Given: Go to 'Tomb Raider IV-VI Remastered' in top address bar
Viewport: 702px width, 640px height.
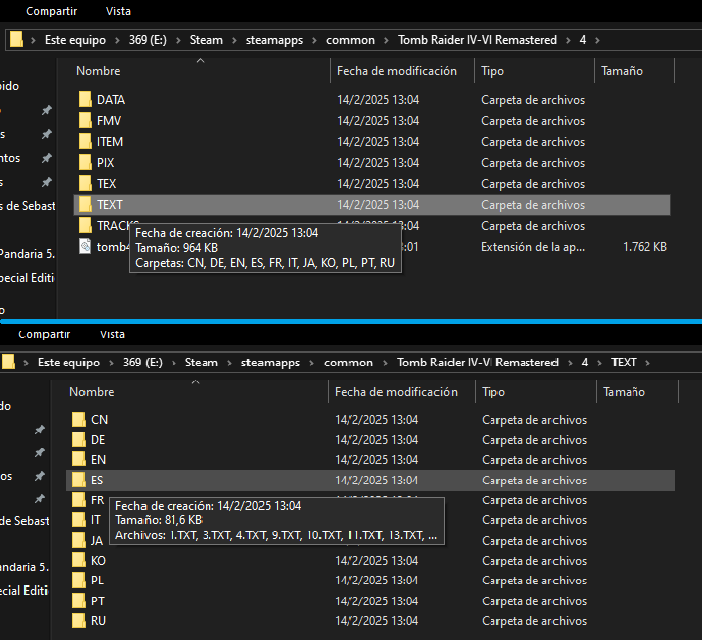Looking at the screenshot, I should 477,40.
